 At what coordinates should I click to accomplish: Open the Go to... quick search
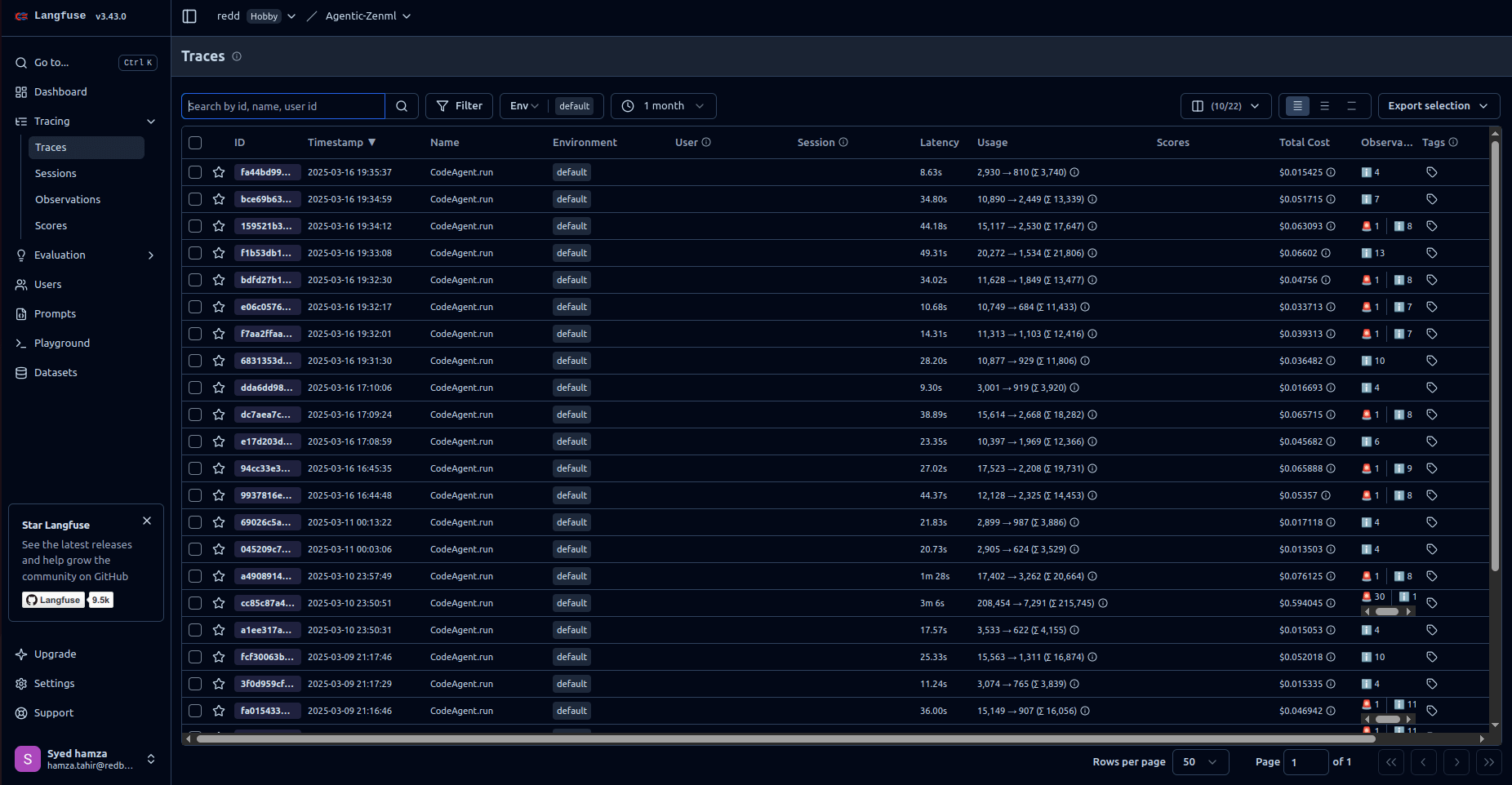pyautogui.click(x=86, y=63)
